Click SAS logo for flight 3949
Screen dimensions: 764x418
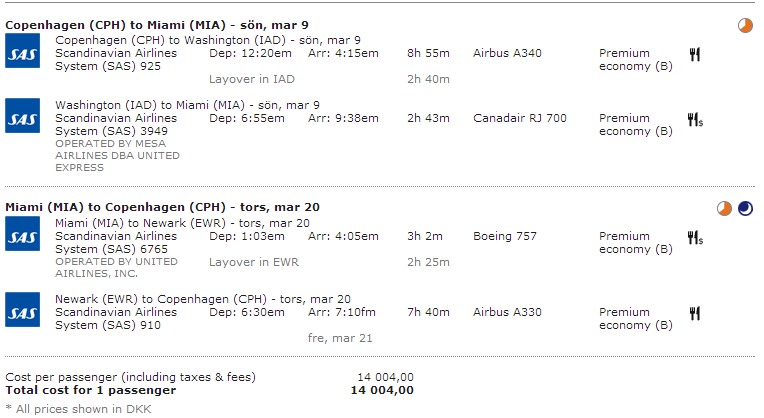pyautogui.click(x=22, y=115)
